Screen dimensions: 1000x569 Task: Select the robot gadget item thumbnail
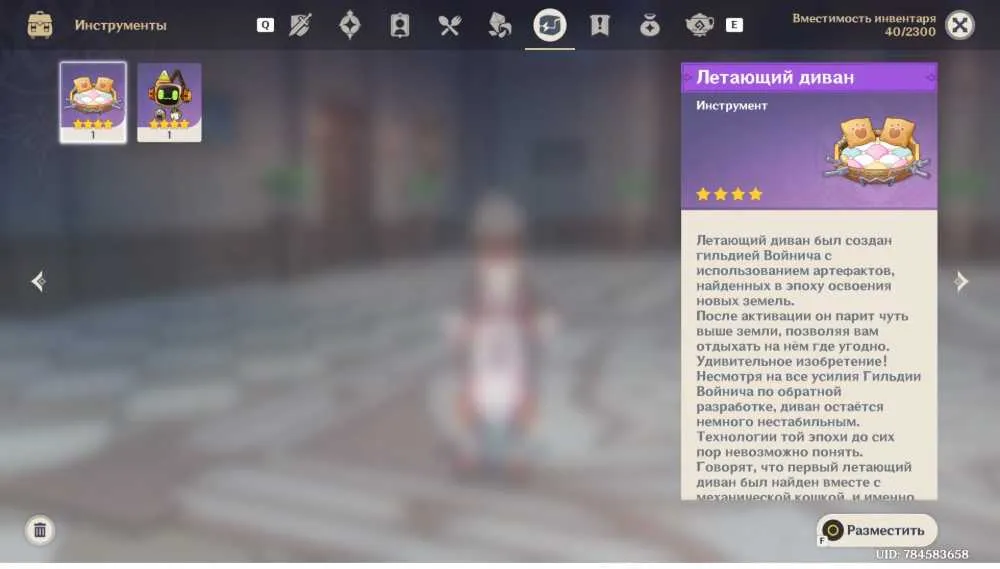click(169, 102)
